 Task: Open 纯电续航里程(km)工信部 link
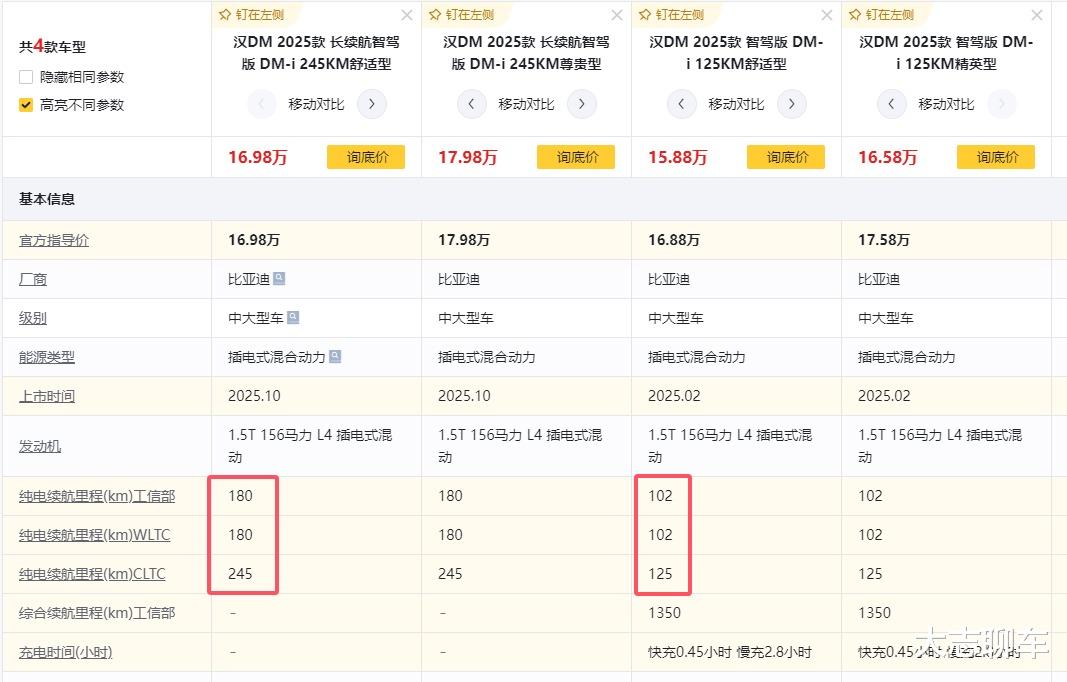(97, 496)
